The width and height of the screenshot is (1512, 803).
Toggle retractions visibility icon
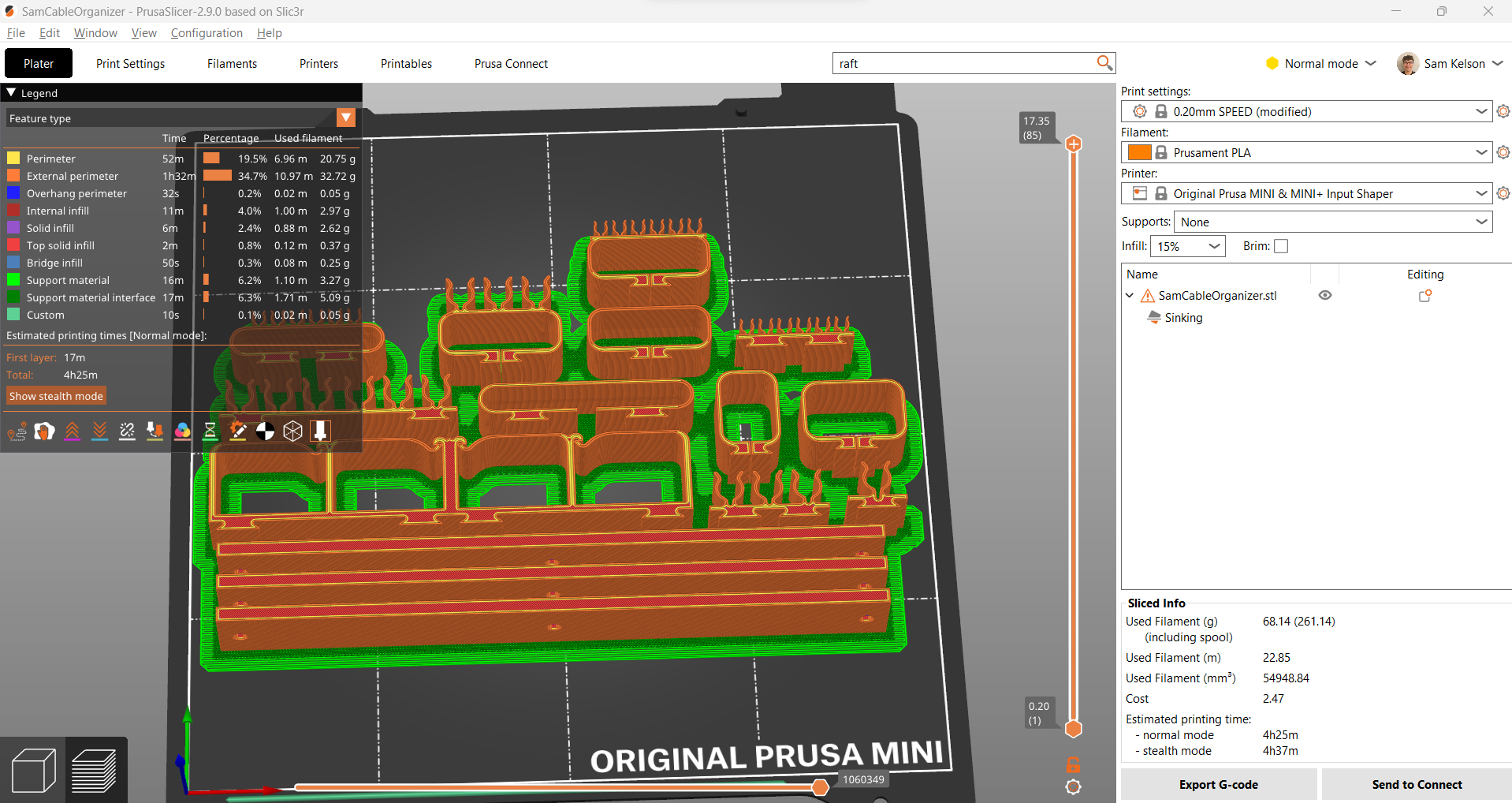[73, 431]
